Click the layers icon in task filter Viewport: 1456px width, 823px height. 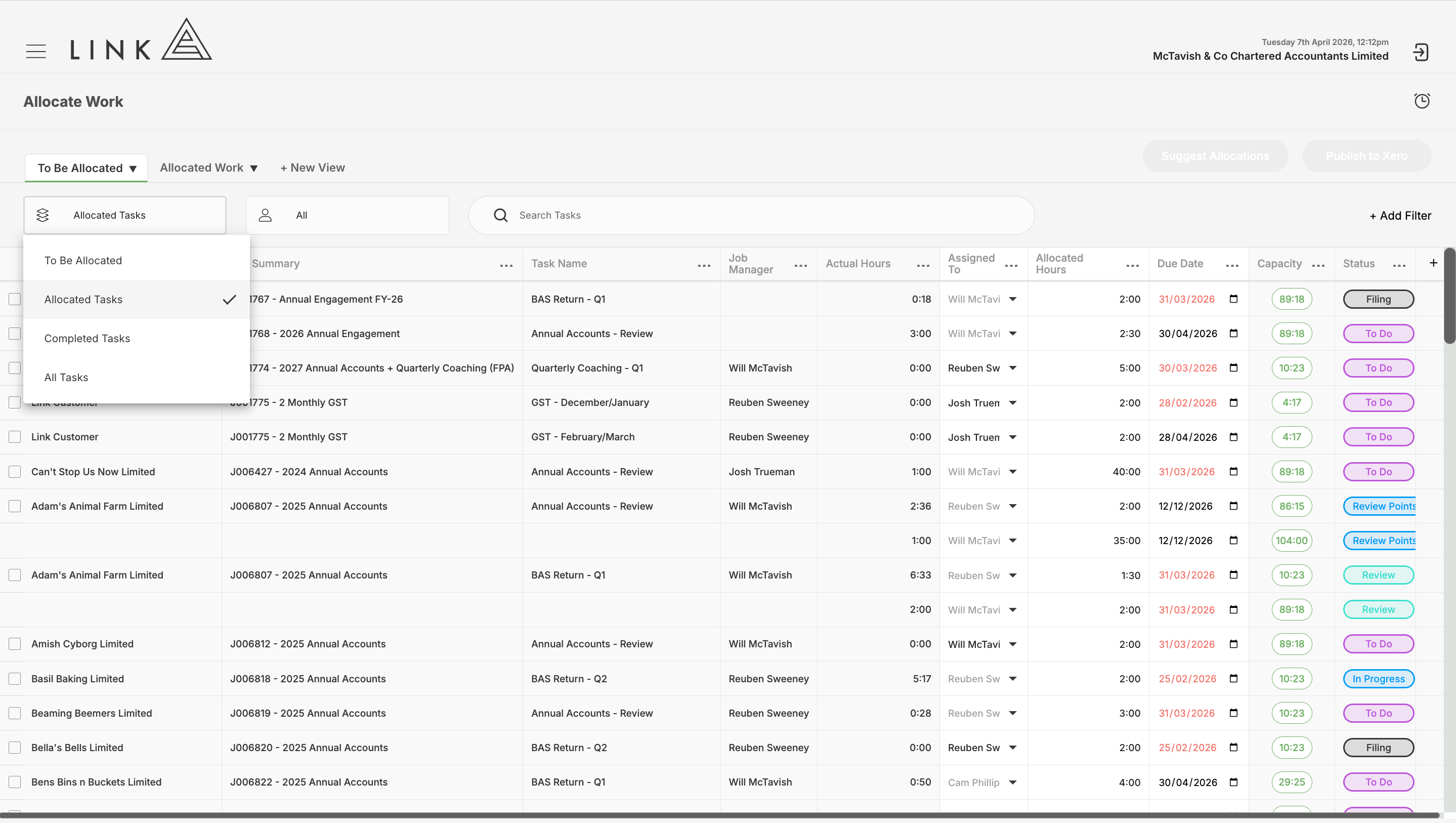pyautogui.click(x=42, y=216)
